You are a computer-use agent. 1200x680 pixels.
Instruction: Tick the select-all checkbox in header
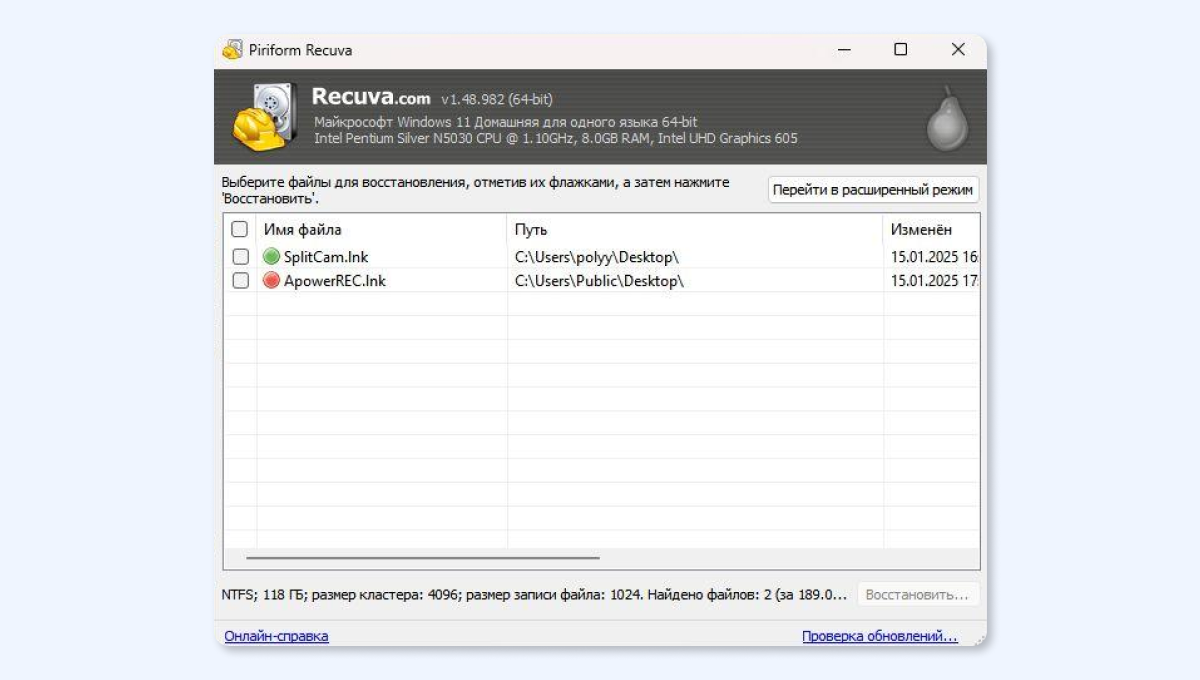(x=240, y=230)
